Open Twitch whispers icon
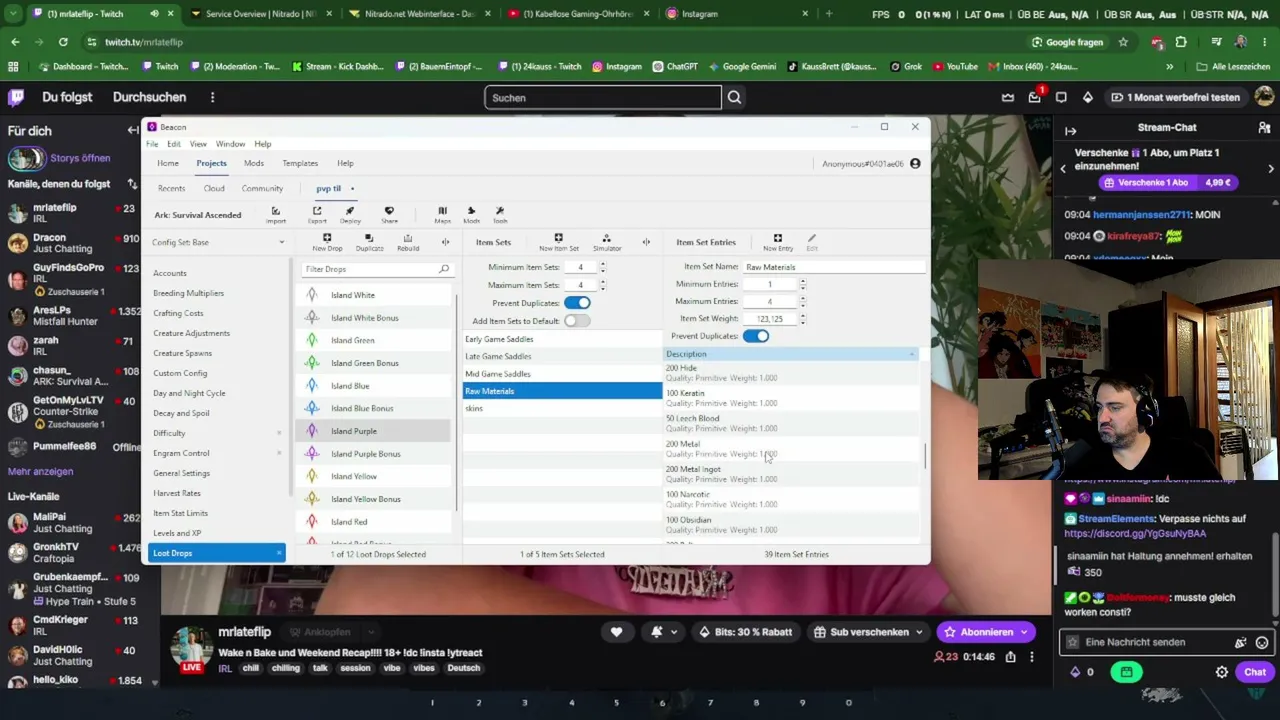 coord(1061,97)
